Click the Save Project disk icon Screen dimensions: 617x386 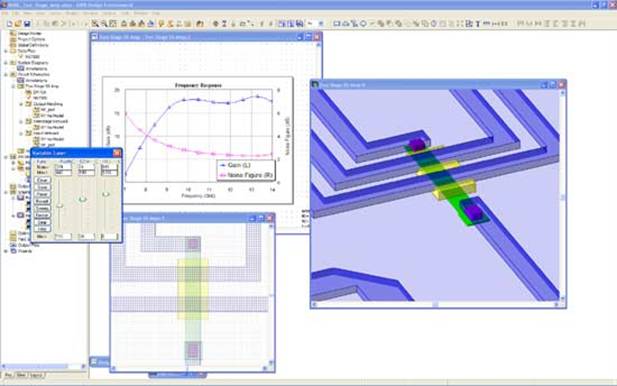[27, 24]
